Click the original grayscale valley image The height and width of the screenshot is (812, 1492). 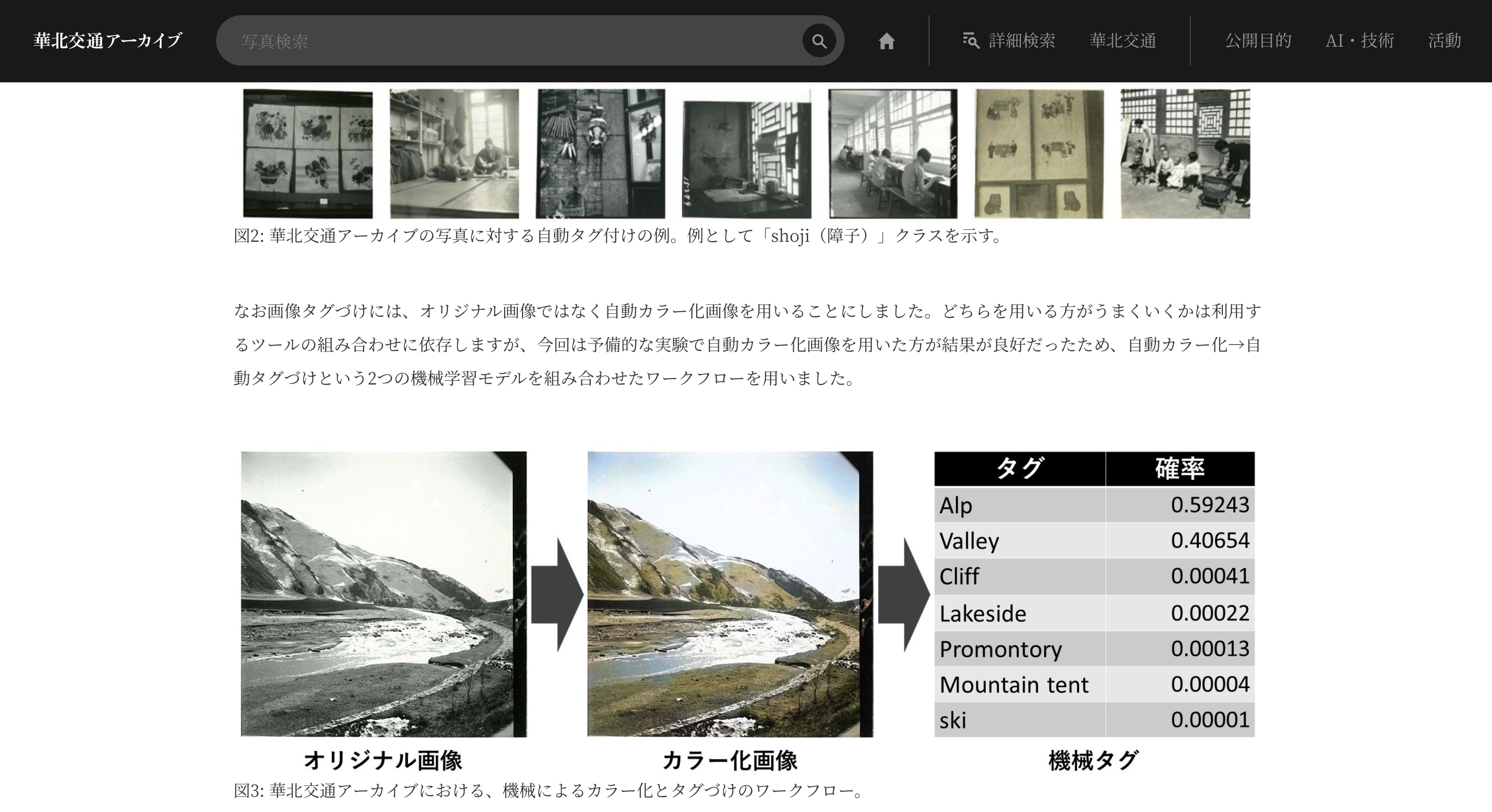tap(383, 594)
